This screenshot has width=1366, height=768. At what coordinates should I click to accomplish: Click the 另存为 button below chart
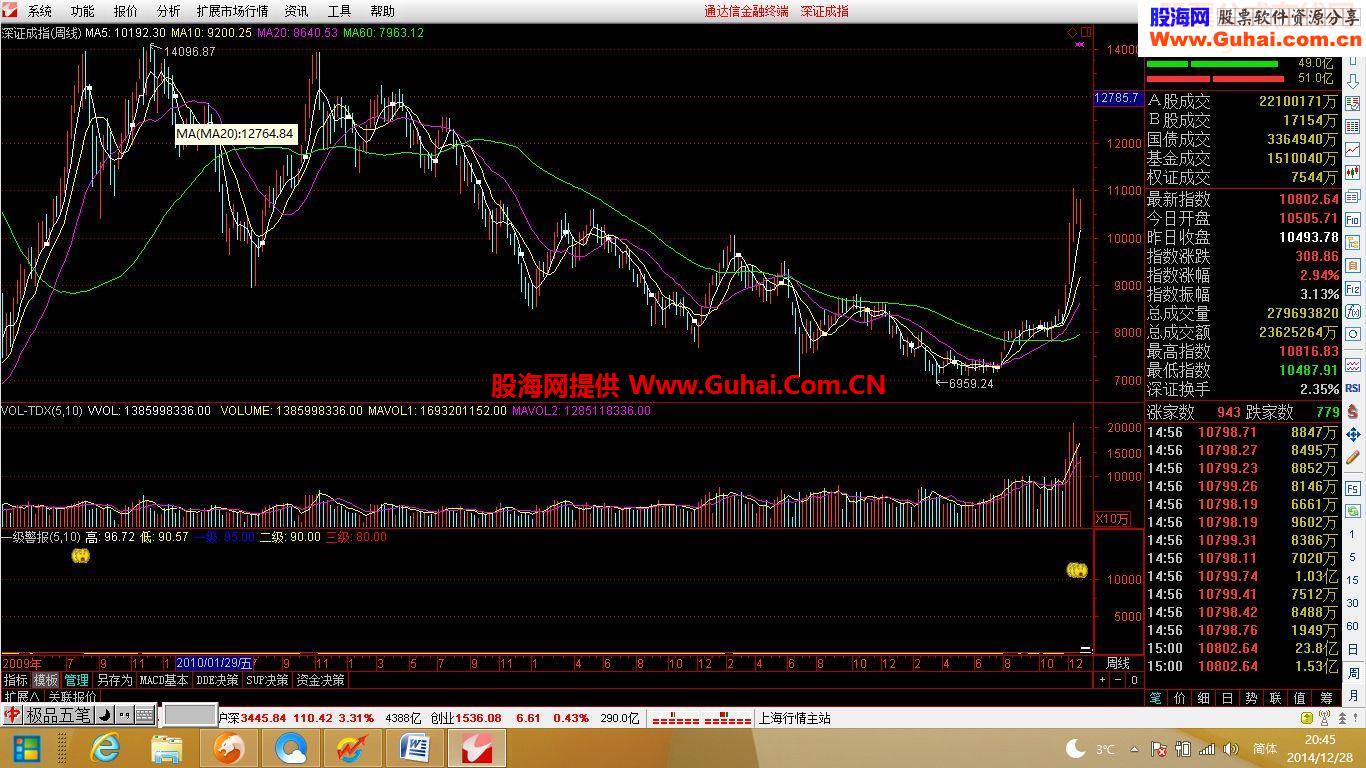point(114,680)
